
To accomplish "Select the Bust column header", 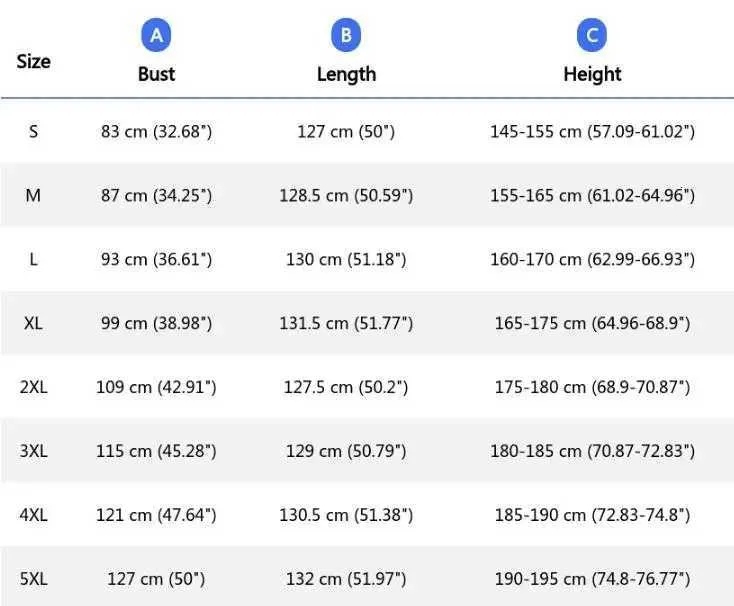I will point(156,74).
